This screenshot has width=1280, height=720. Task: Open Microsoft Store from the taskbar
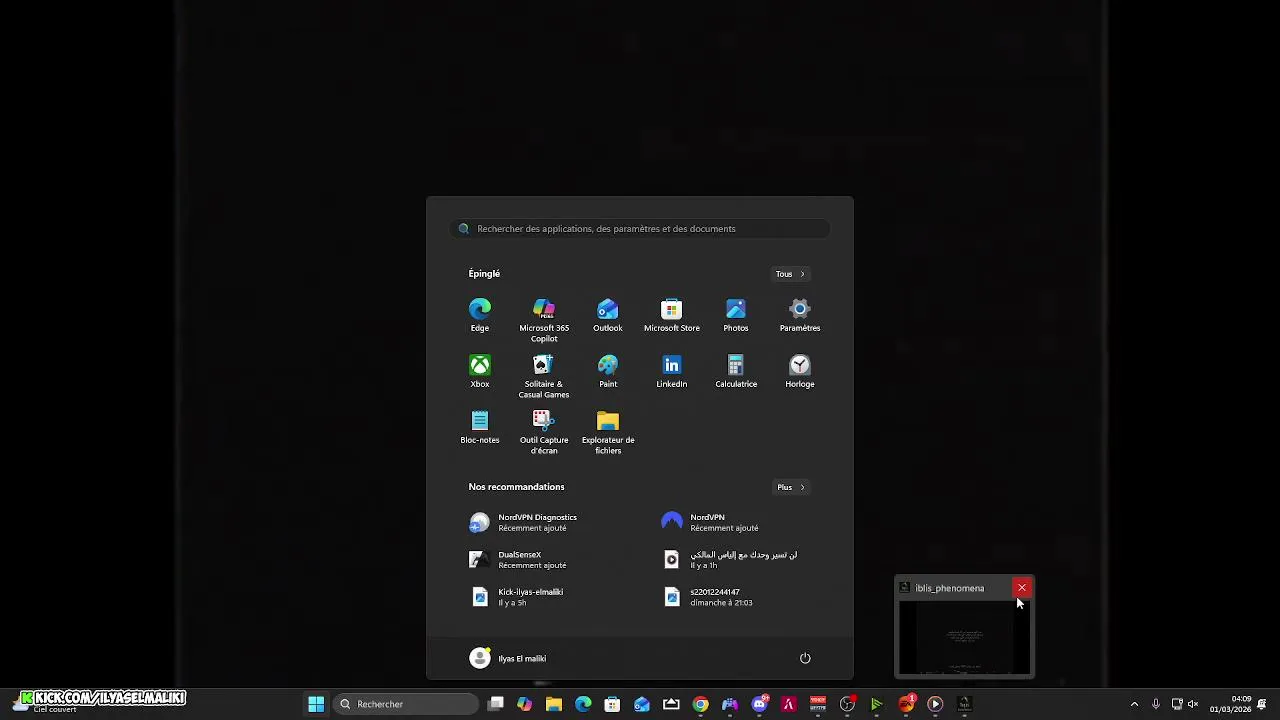pyautogui.click(x=612, y=704)
